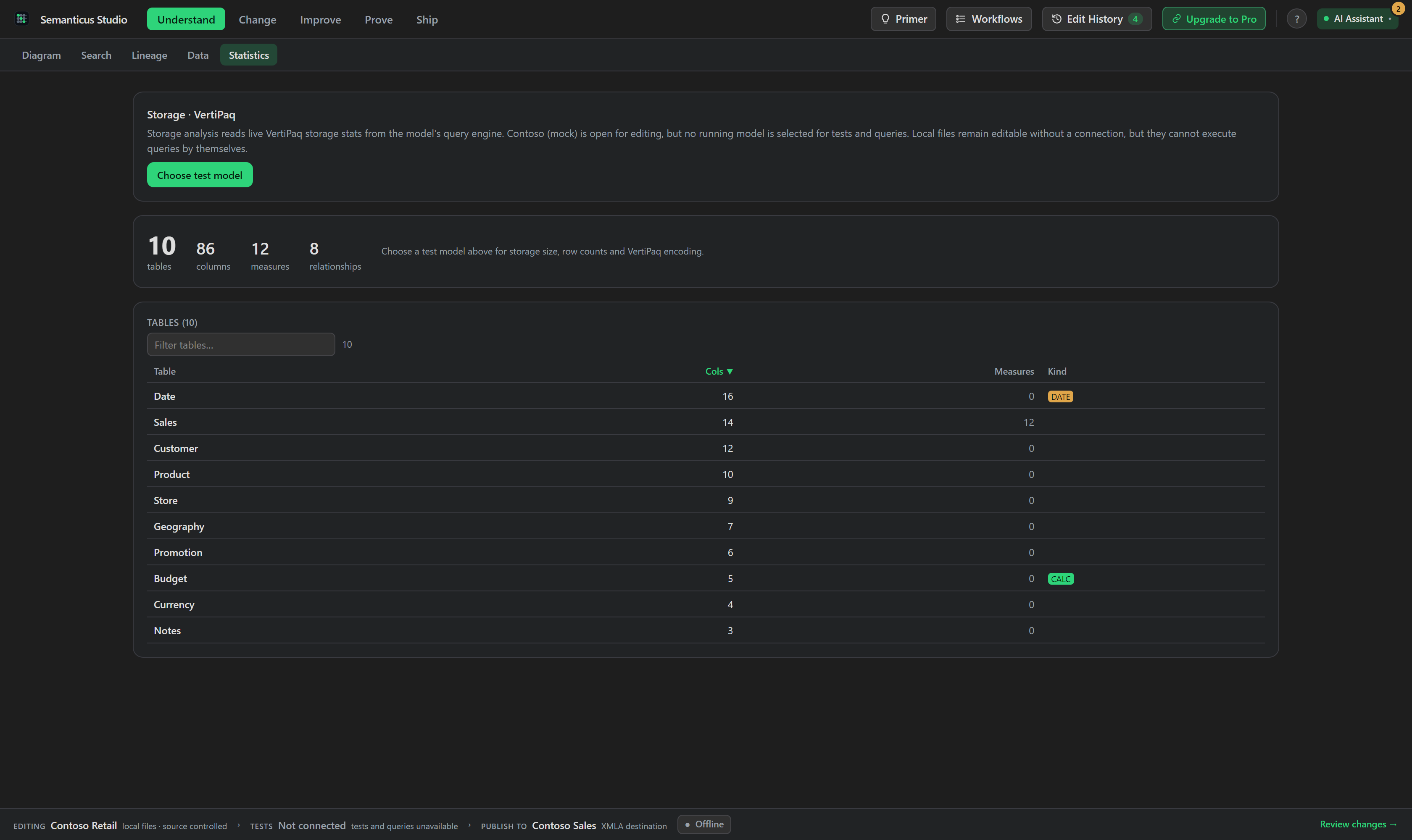The width and height of the screenshot is (1412, 840).
Task: Click the Edit History clock icon
Action: coord(1056,18)
